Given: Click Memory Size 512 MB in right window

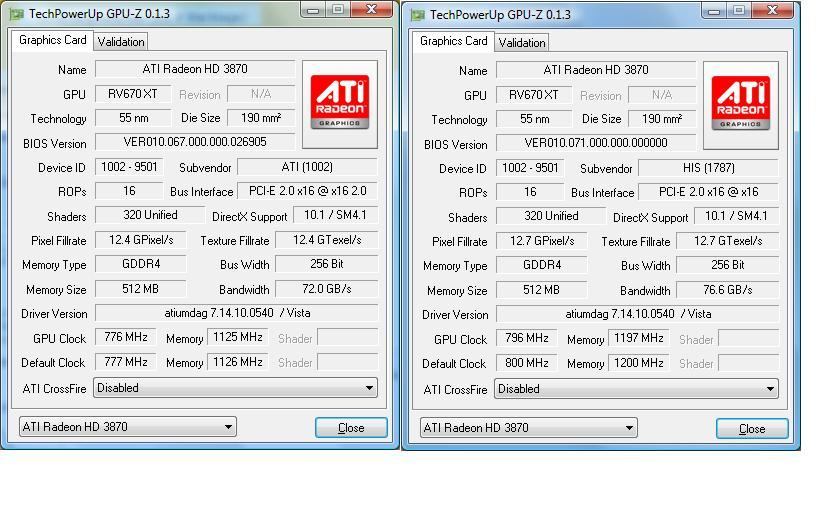Looking at the screenshot, I should pyautogui.click(x=542, y=290).
